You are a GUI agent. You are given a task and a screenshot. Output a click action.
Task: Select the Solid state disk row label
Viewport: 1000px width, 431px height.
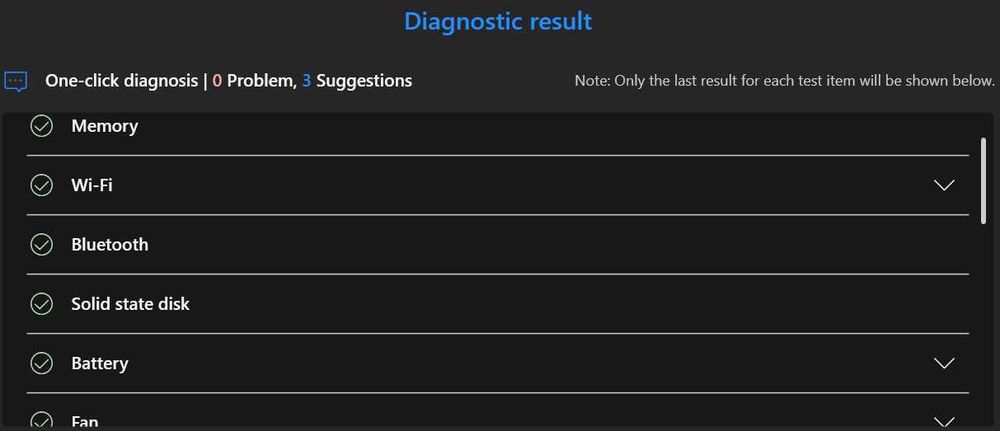coord(130,304)
